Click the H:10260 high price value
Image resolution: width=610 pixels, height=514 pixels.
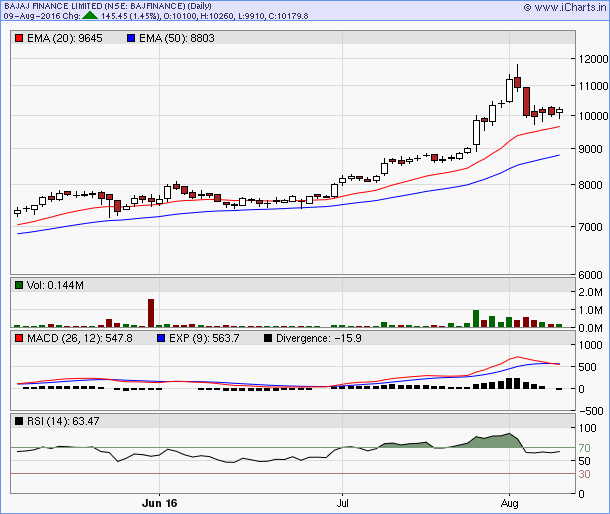click(x=217, y=16)
